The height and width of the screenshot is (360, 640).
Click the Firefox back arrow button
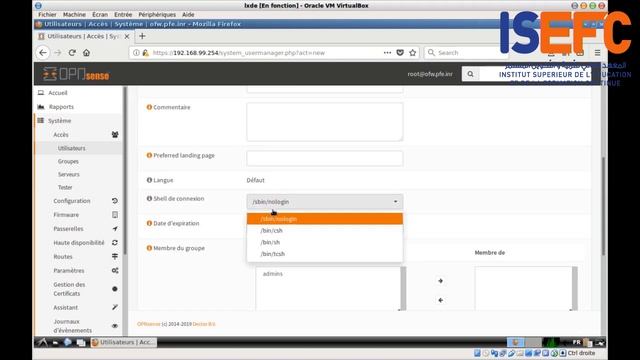[x=43, y=53]
